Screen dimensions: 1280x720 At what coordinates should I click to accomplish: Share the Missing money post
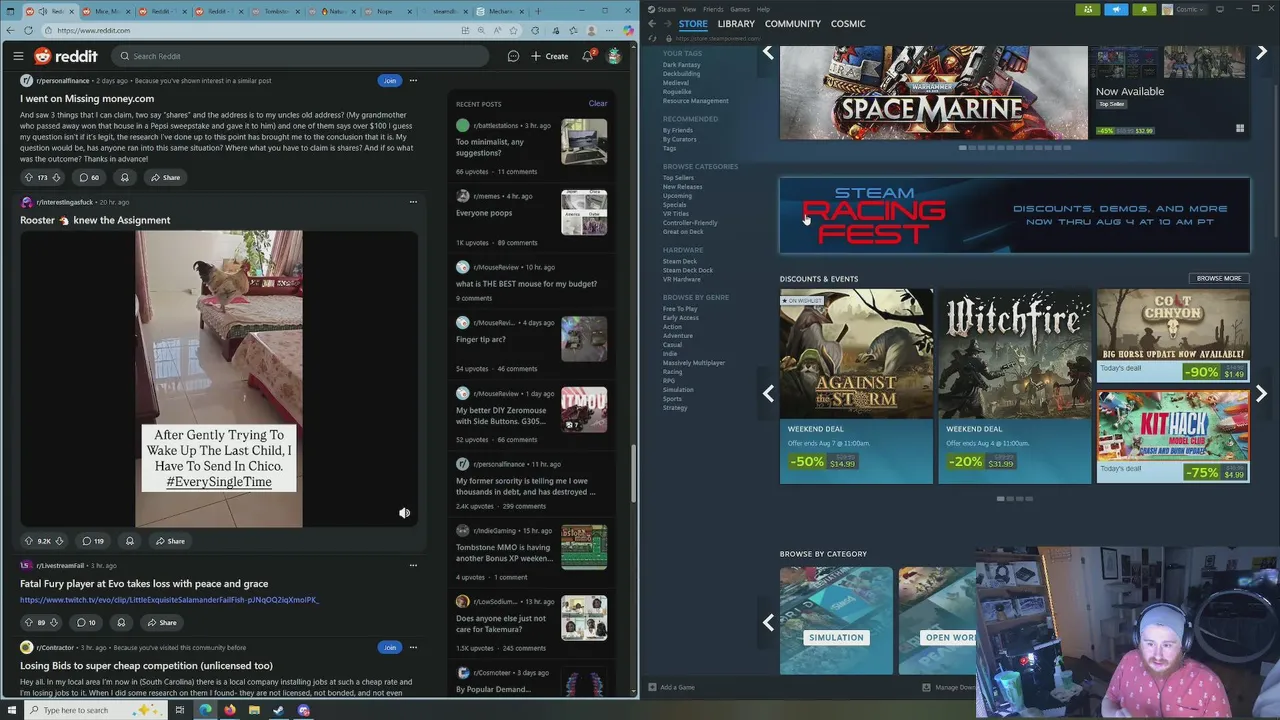point(165,177)
